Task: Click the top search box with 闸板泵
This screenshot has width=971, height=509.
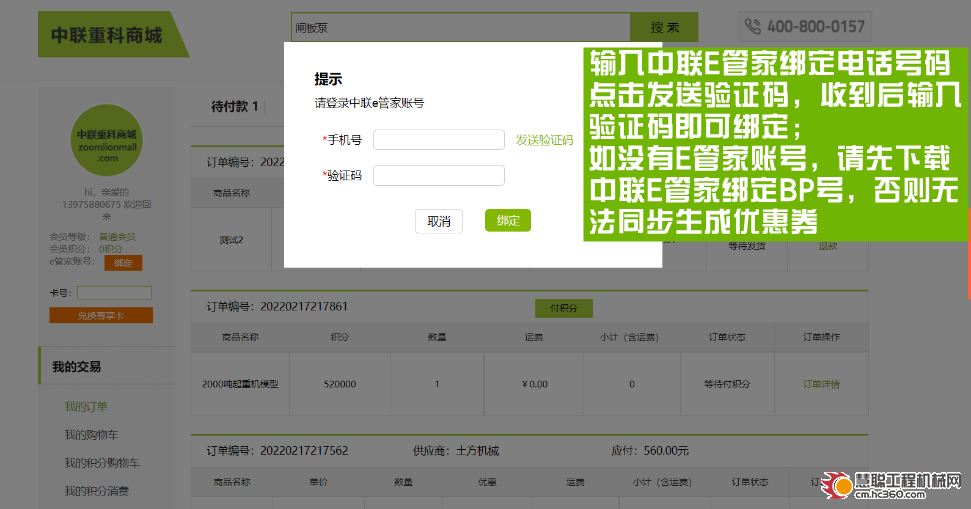Action: click(x=461, y=28)
